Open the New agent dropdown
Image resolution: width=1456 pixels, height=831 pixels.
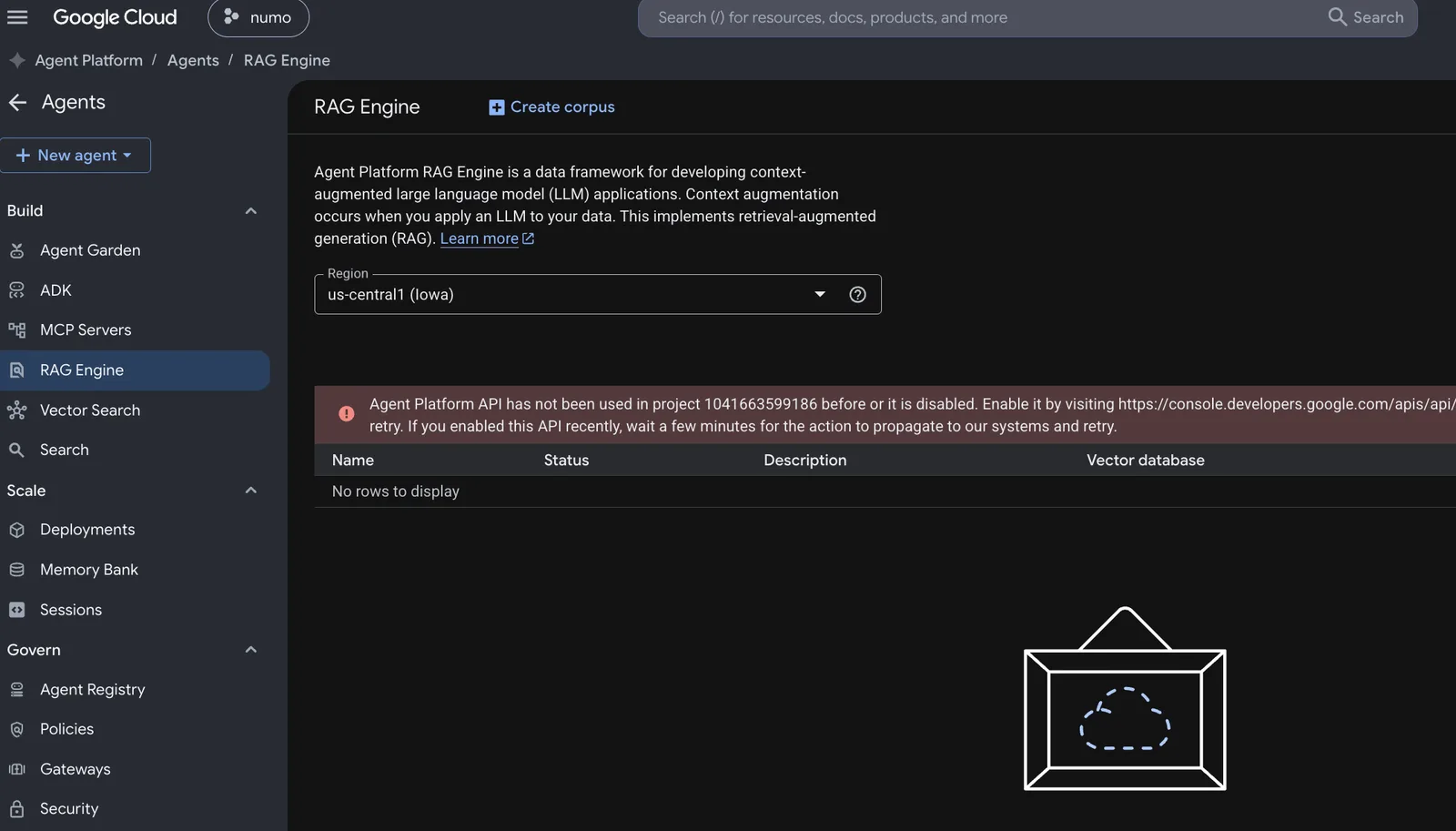point(76,155)
